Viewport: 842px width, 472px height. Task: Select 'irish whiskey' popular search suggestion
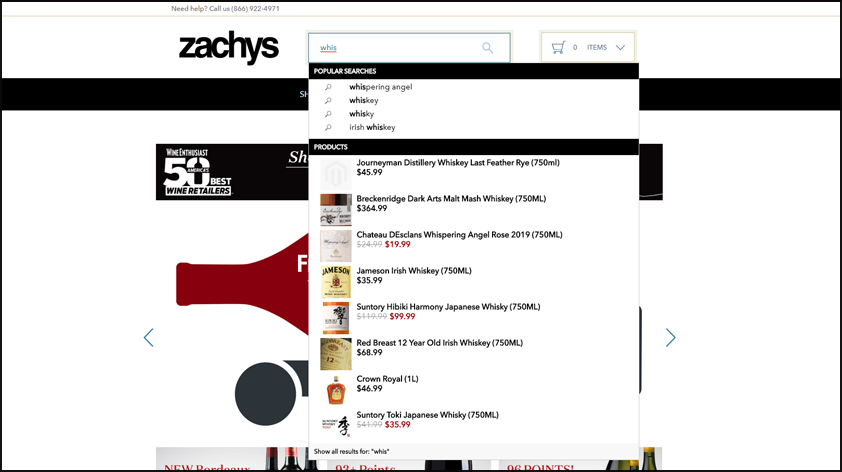click(372, 127)
